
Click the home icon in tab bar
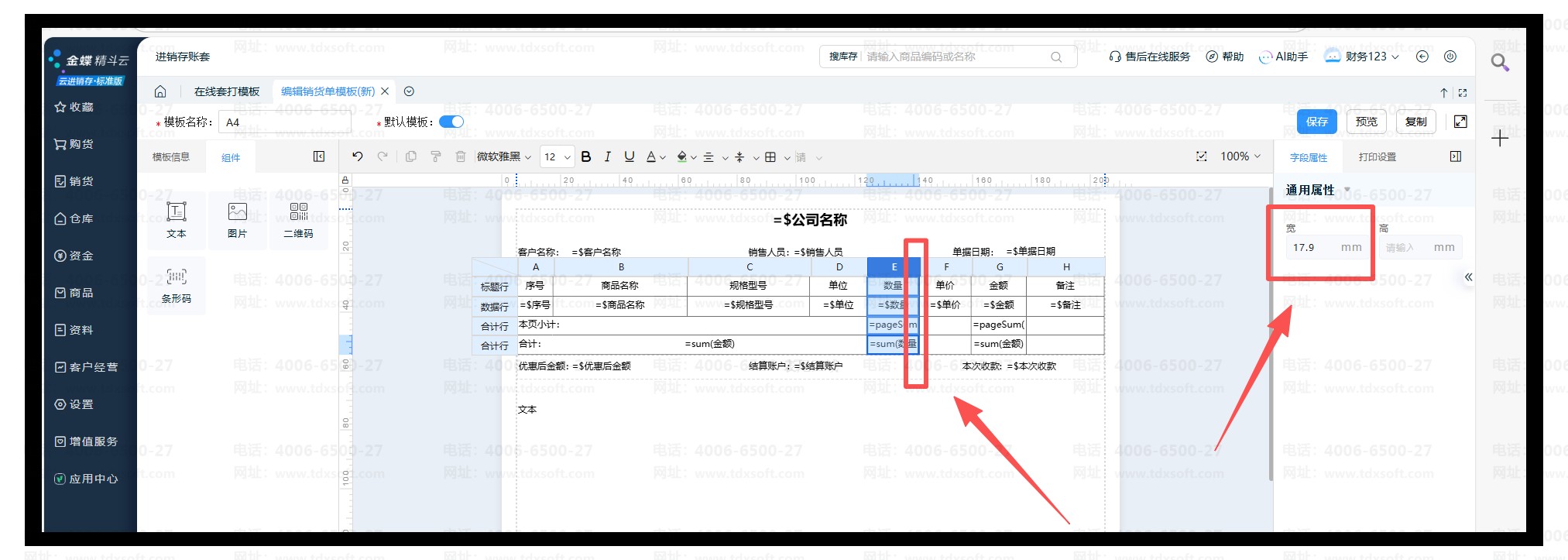pyautogui.click(x=160, y=91)
